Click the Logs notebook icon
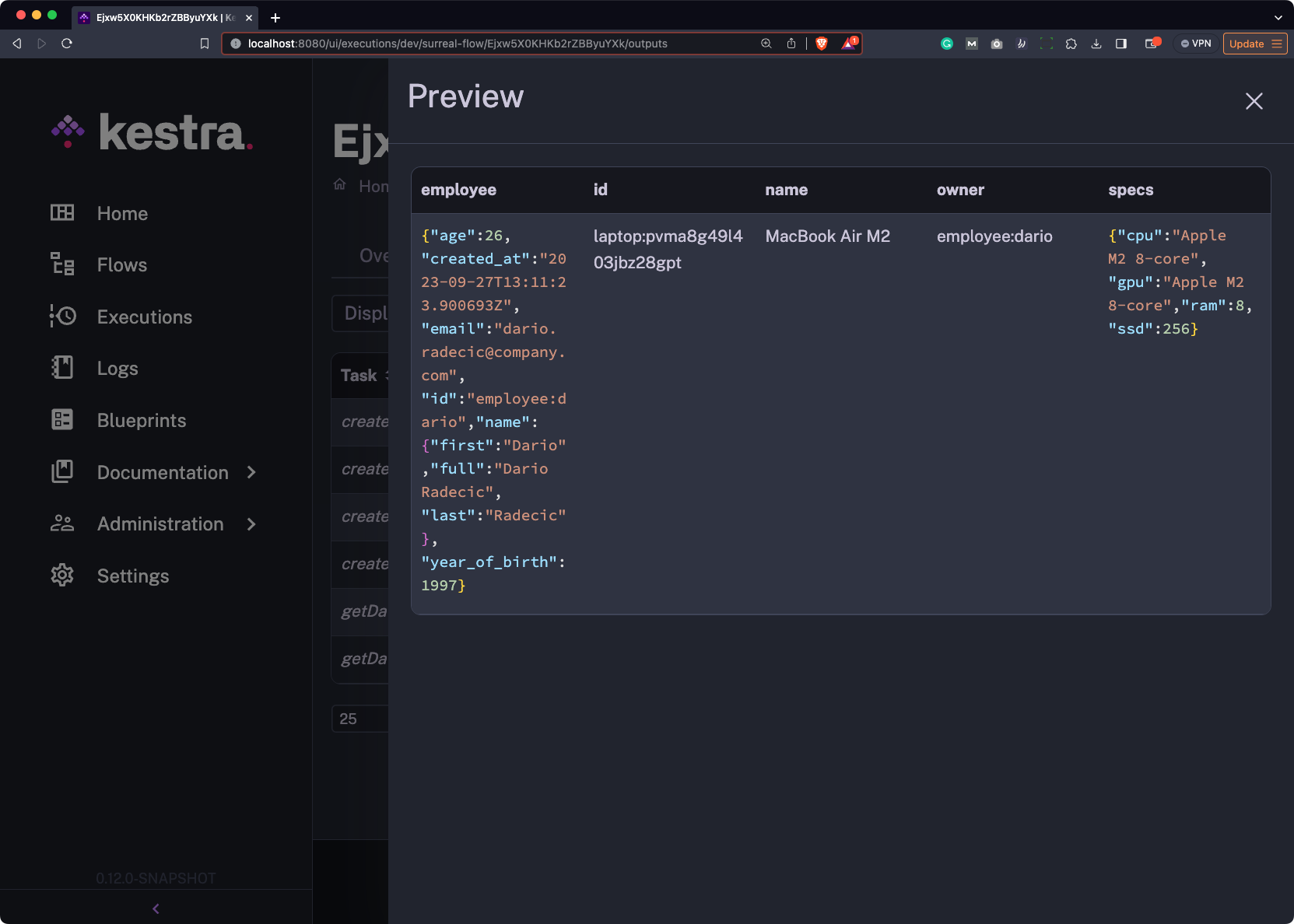The image size is (1294, 924). coord(62,368)
